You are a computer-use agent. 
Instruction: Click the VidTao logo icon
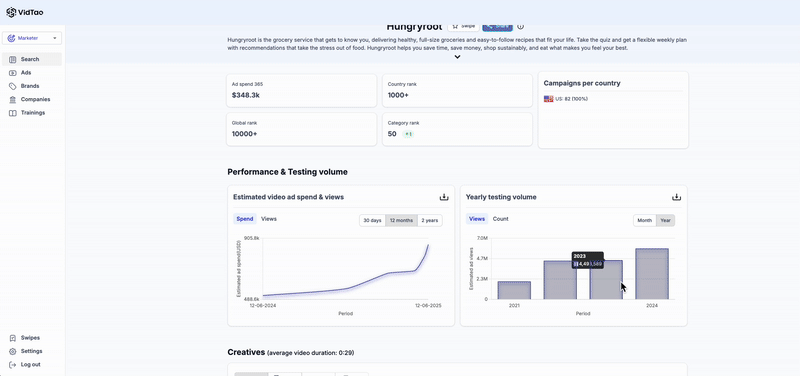11,12
